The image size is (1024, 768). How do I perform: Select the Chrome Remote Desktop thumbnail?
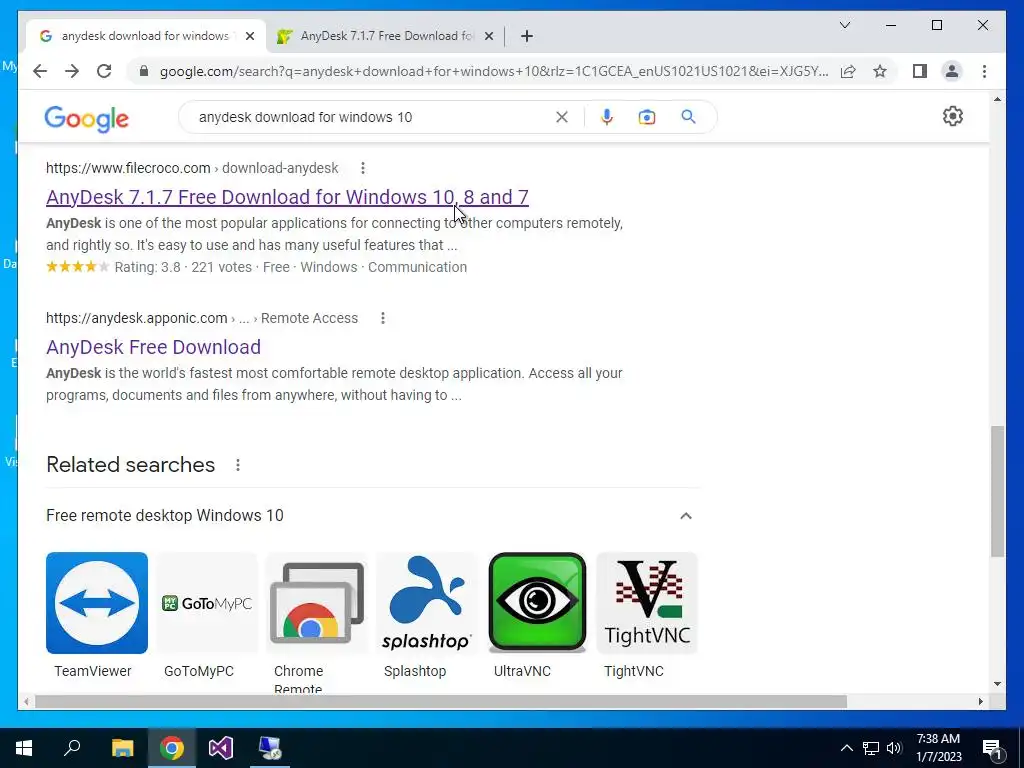[317, 603]
